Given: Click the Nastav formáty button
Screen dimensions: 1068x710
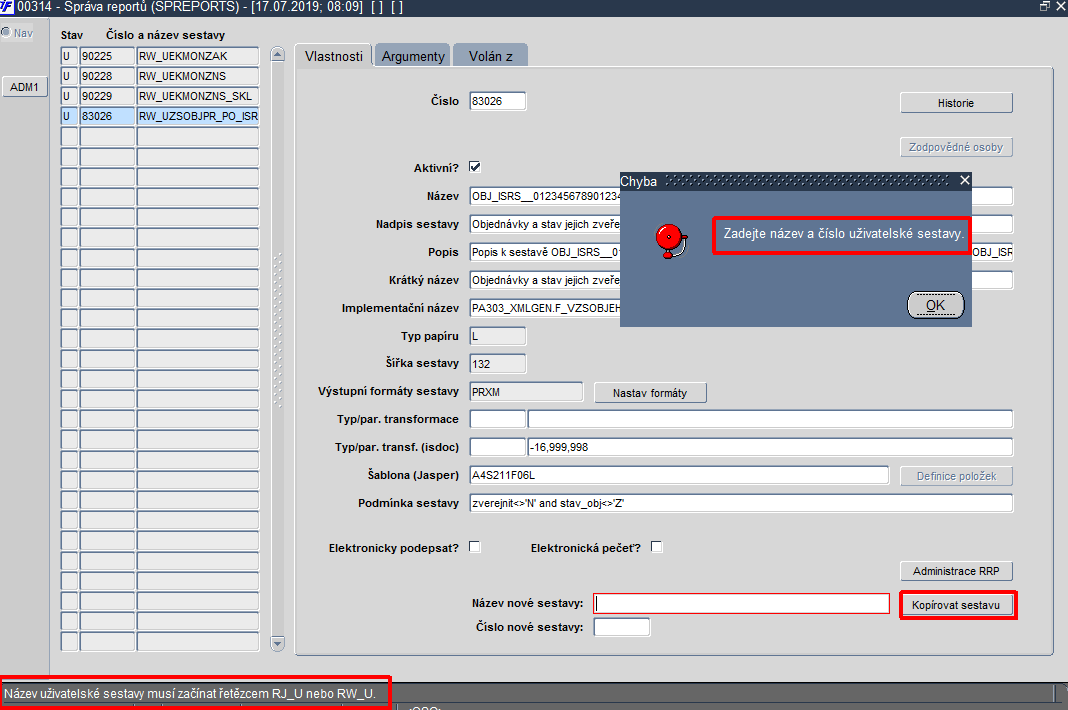Looking at the screenshot, I should (x=650, y=393).
